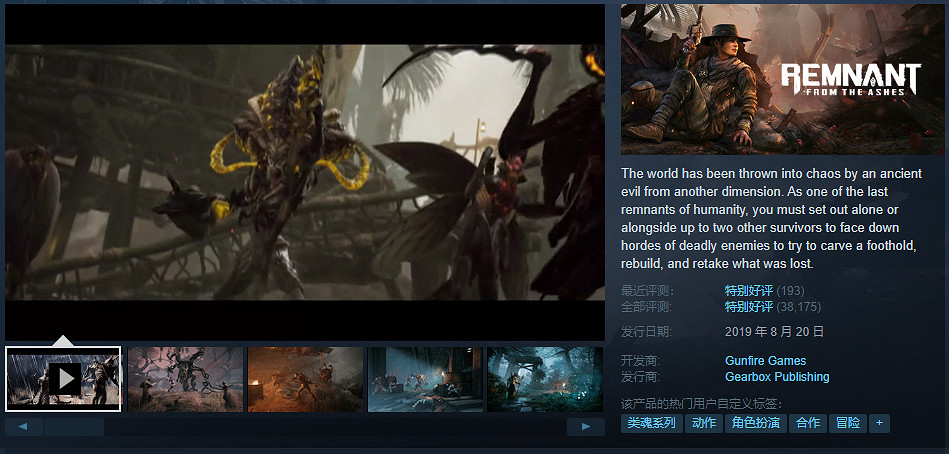Open the third orange-toned fire screenshot thumbnail

pos(305,379)
